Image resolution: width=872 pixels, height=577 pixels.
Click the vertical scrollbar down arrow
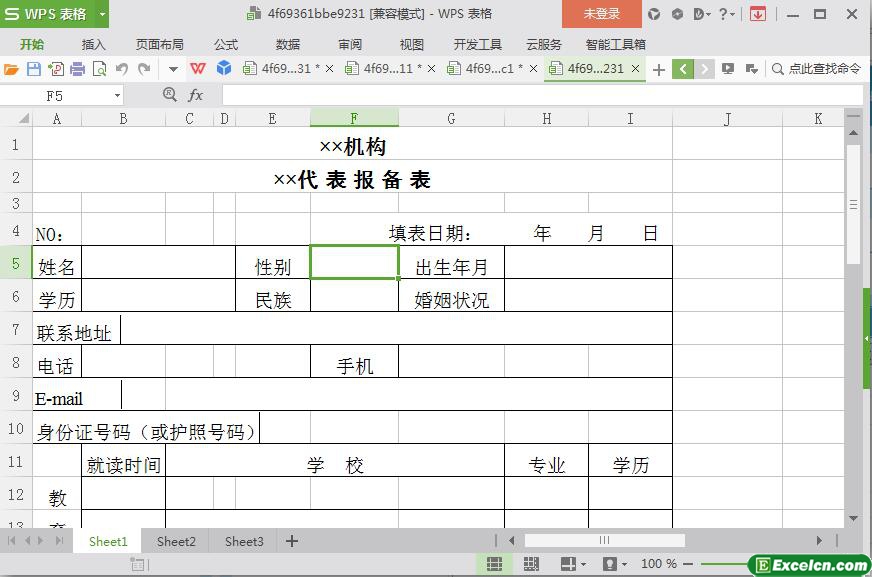(853, 518)
